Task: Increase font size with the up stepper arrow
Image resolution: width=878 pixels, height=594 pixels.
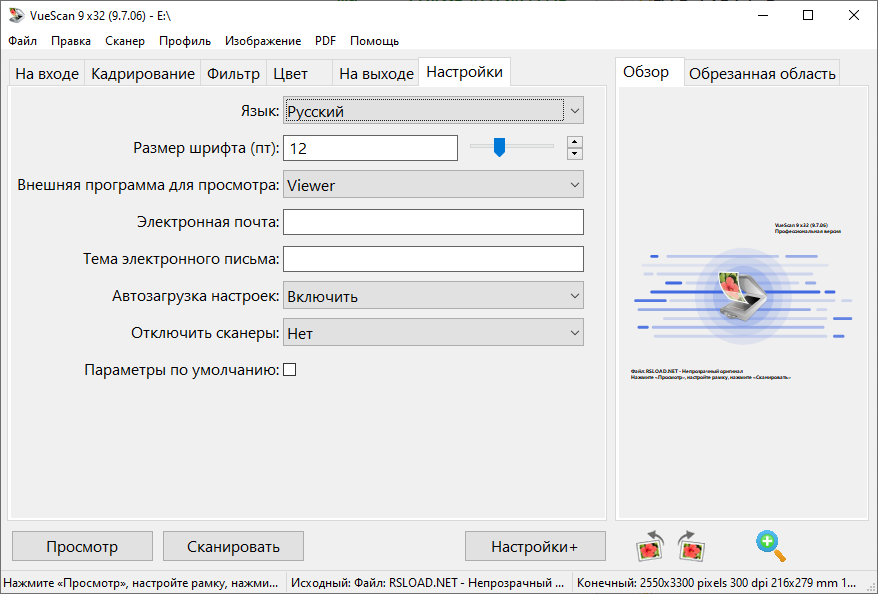Action: 575,142
